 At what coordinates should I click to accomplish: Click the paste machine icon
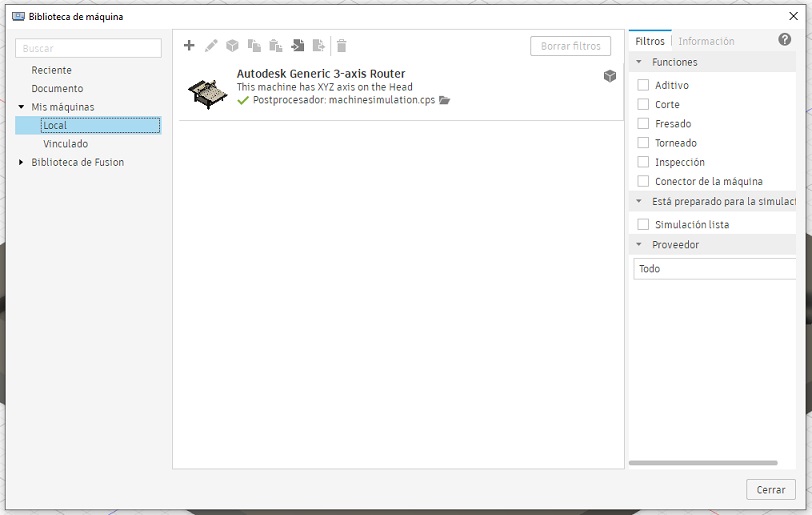point(276,46)
